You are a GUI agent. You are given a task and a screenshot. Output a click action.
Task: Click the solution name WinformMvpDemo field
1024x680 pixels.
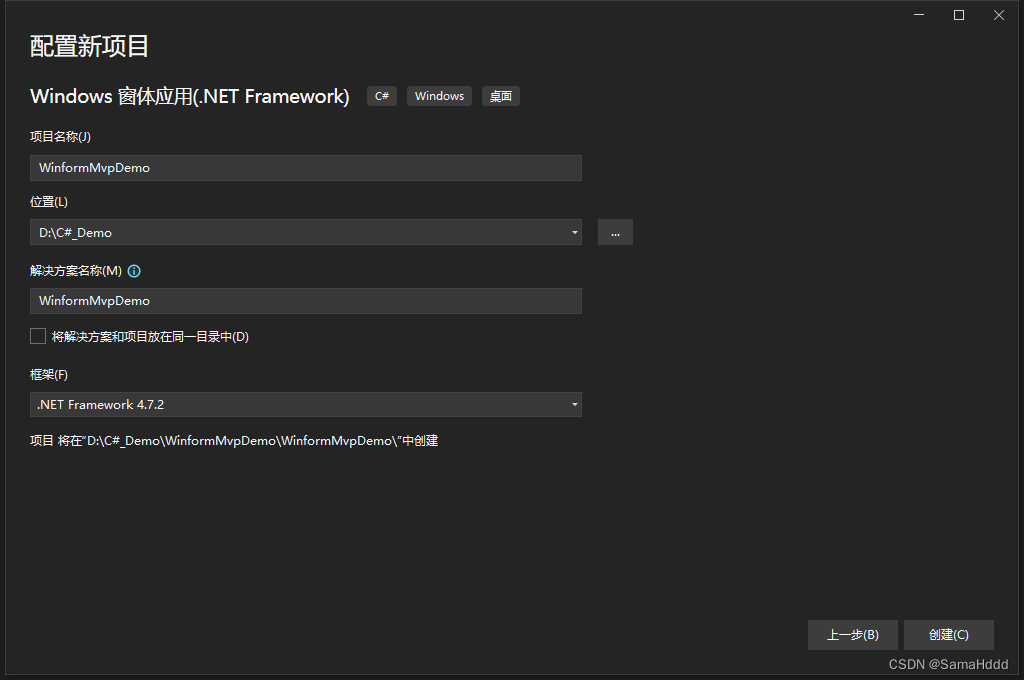point(305,300)
